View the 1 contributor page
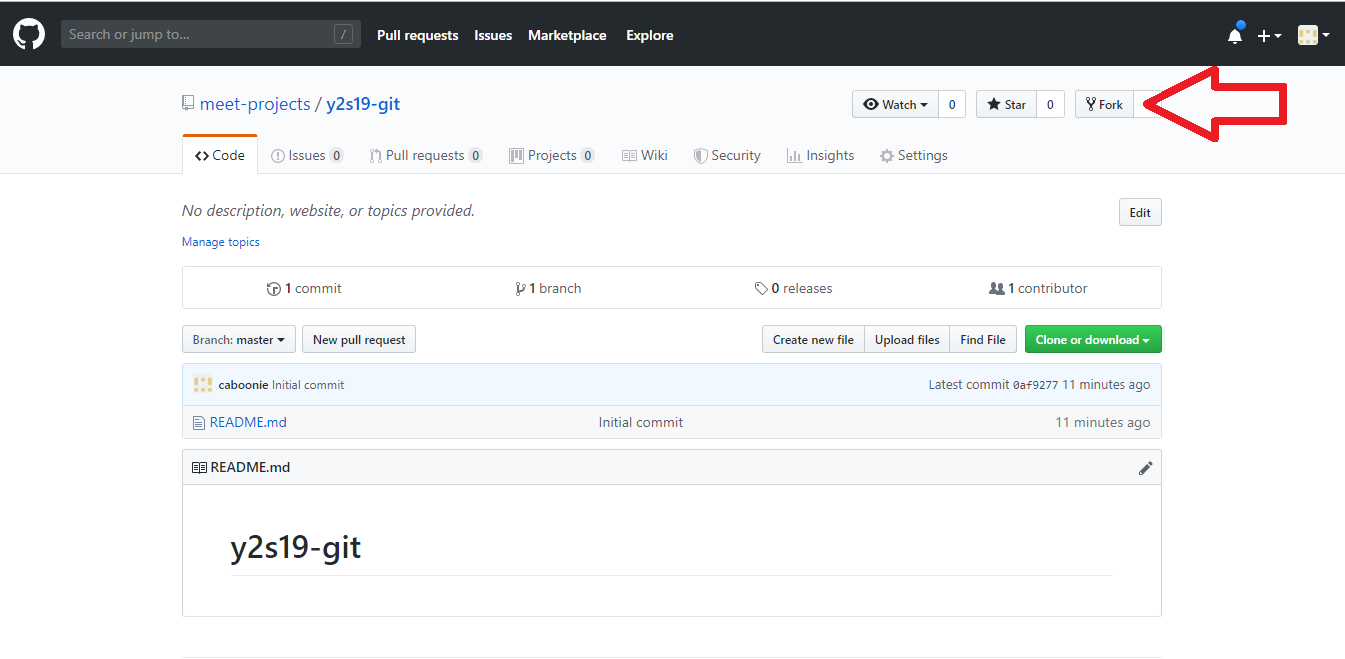 coord(1038,288)
